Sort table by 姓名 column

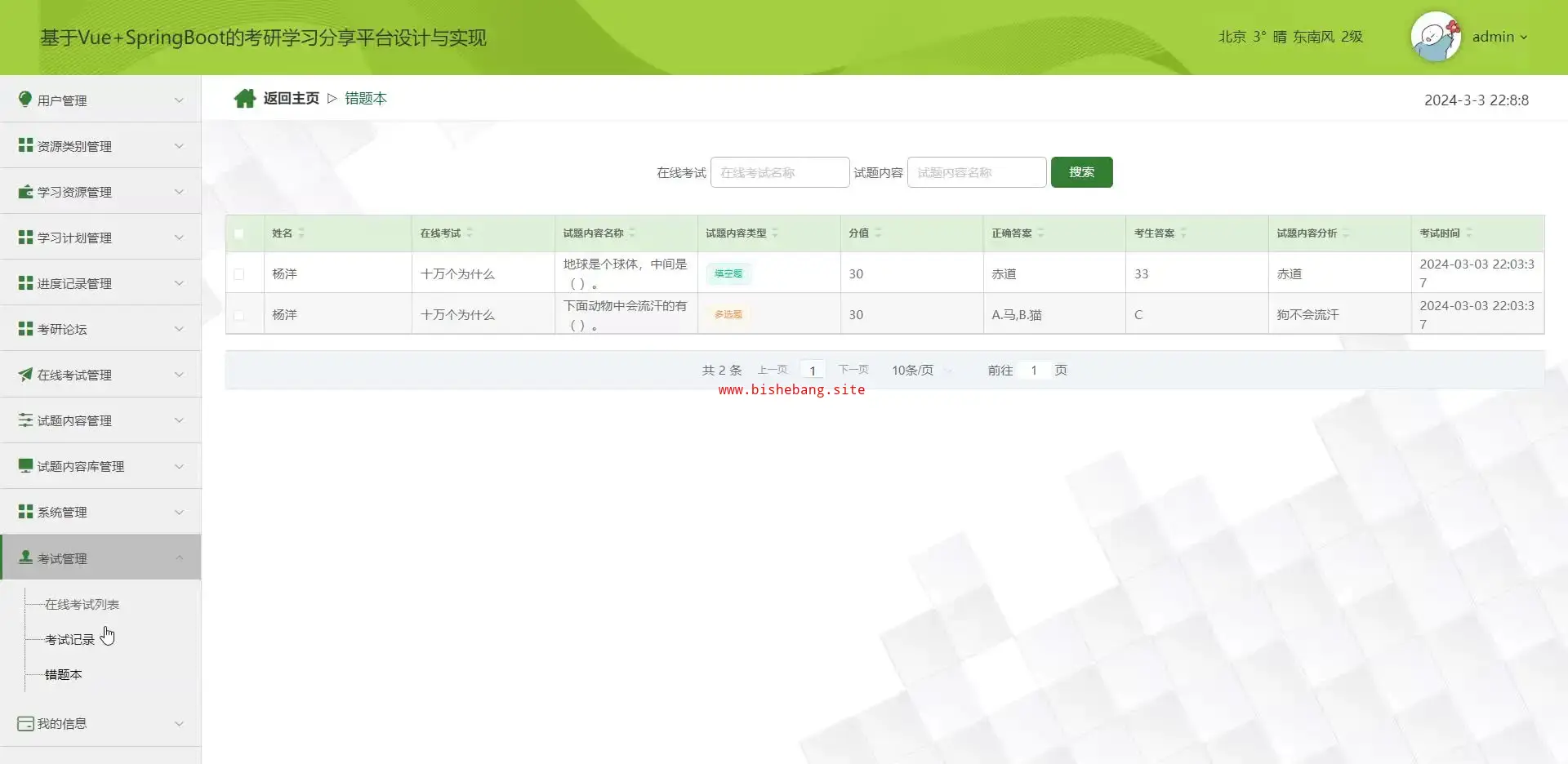[301, 233]
